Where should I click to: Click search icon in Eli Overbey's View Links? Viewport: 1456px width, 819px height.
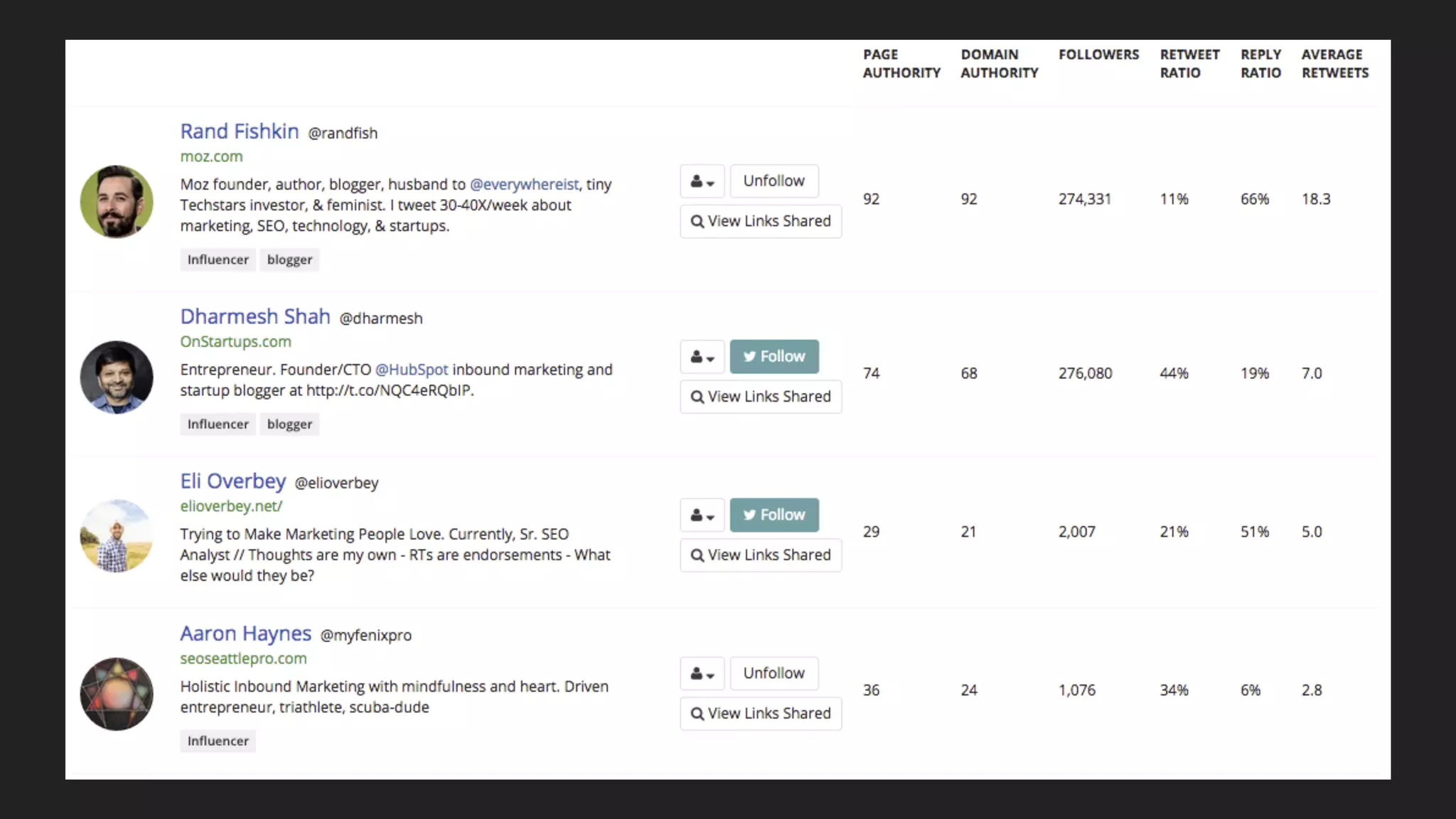(x=697, y=555)
